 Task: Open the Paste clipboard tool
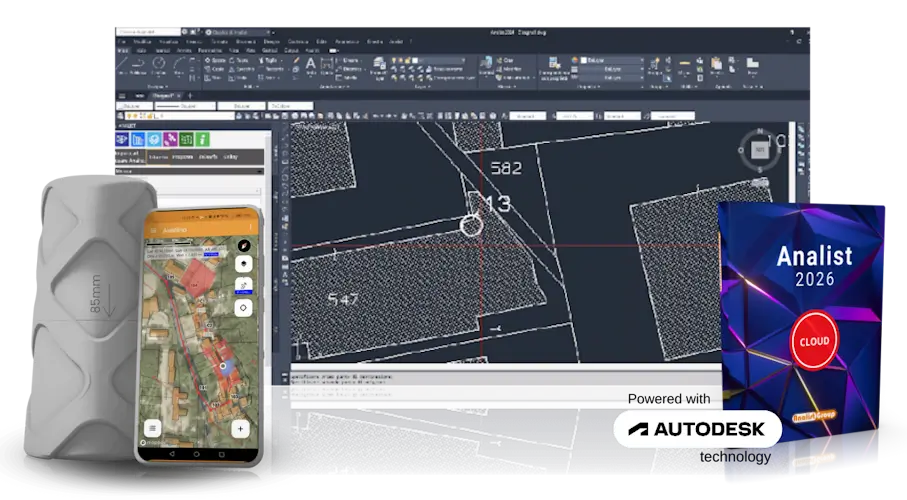[x=717, y=66]
